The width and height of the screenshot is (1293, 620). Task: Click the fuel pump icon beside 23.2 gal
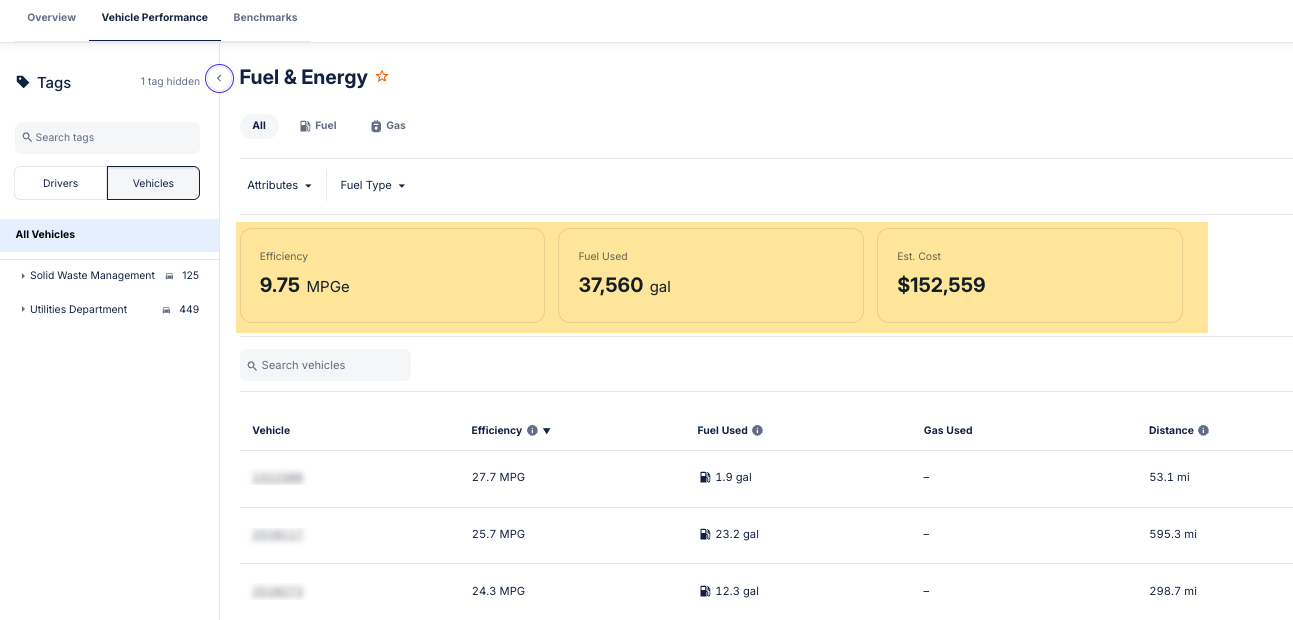coord(704,535)
